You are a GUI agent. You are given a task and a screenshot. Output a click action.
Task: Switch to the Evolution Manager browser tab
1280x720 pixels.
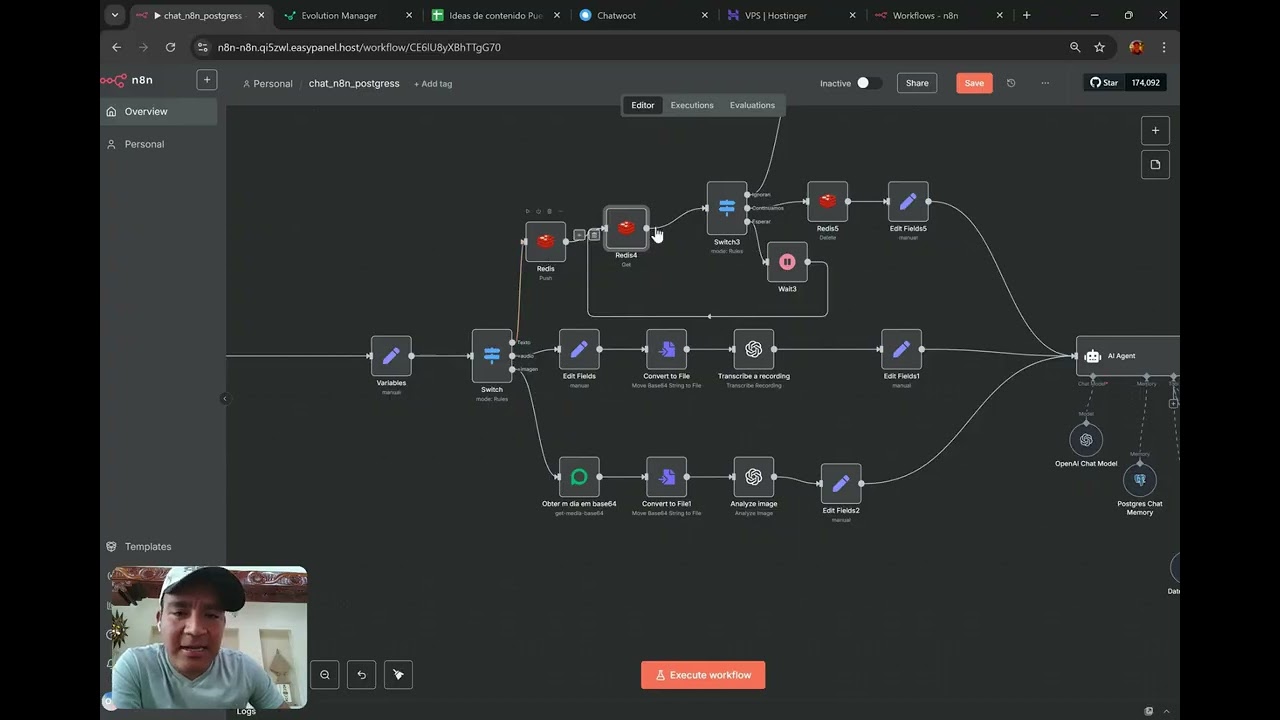(347, 16)
